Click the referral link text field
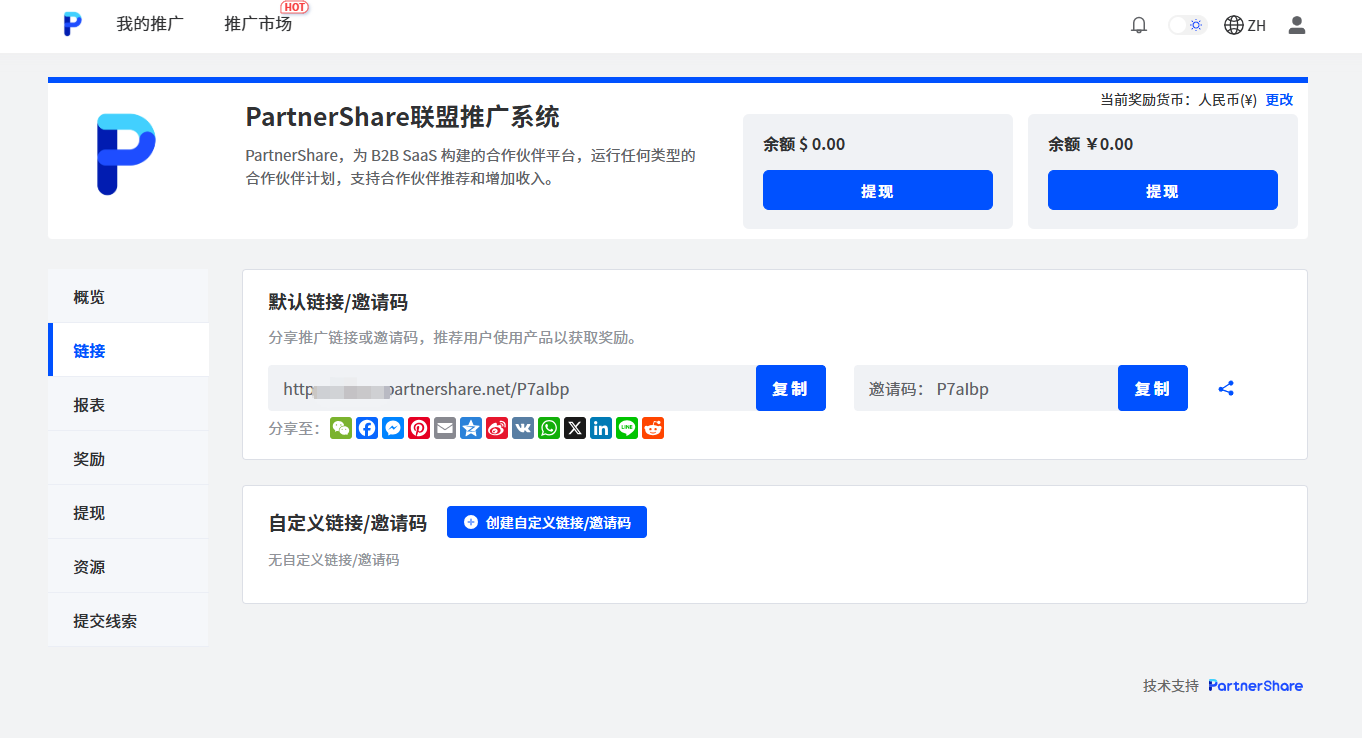The width and height of the screenshot is (1362, 738). click(512, 388)
